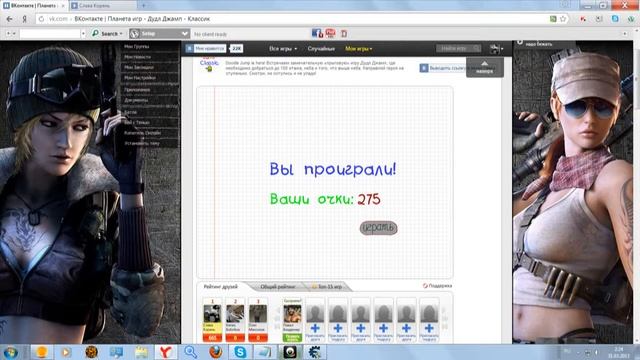Screen dimensions: 640x360
Task: Click the Doodle Jump Classic game logo
Action: [209, 64]
